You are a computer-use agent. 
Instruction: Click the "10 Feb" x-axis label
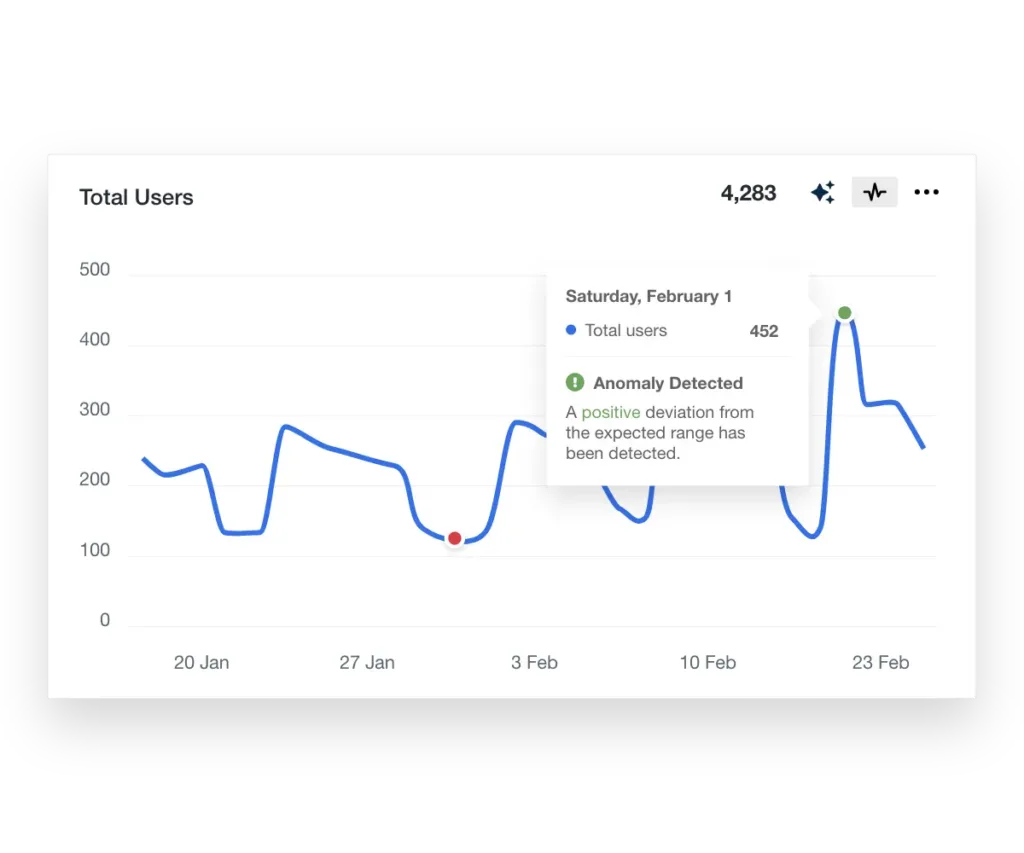coord(707,662)
